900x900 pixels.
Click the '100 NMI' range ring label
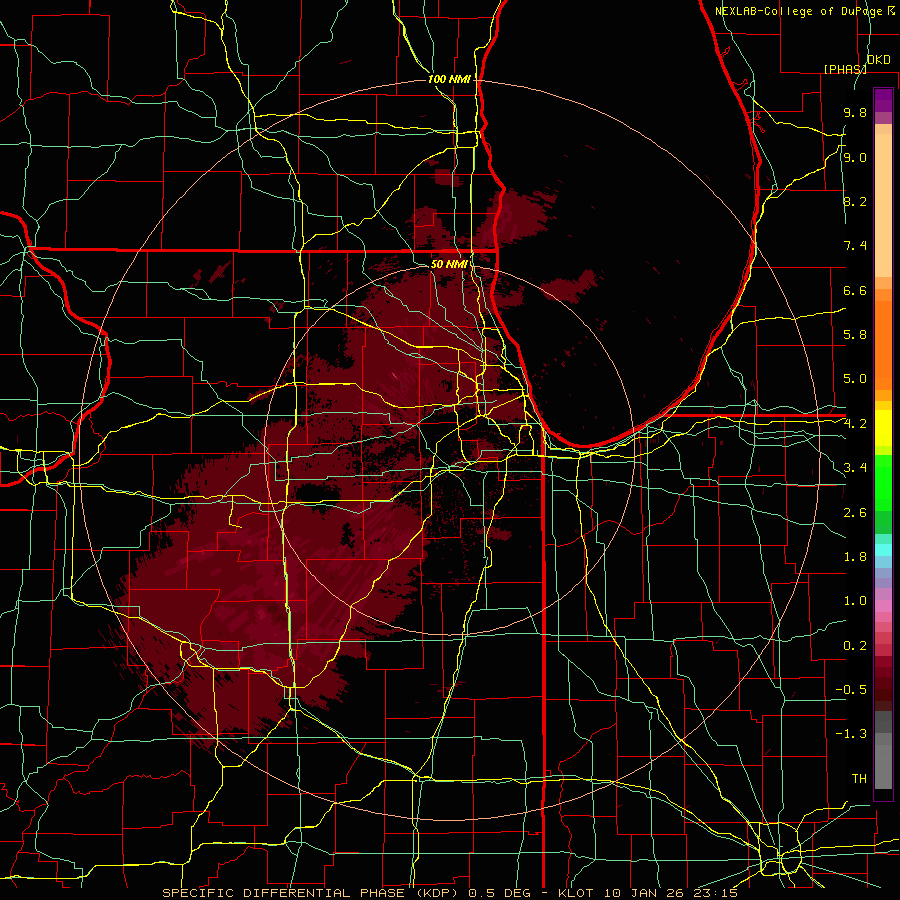[x=449, y=79]
